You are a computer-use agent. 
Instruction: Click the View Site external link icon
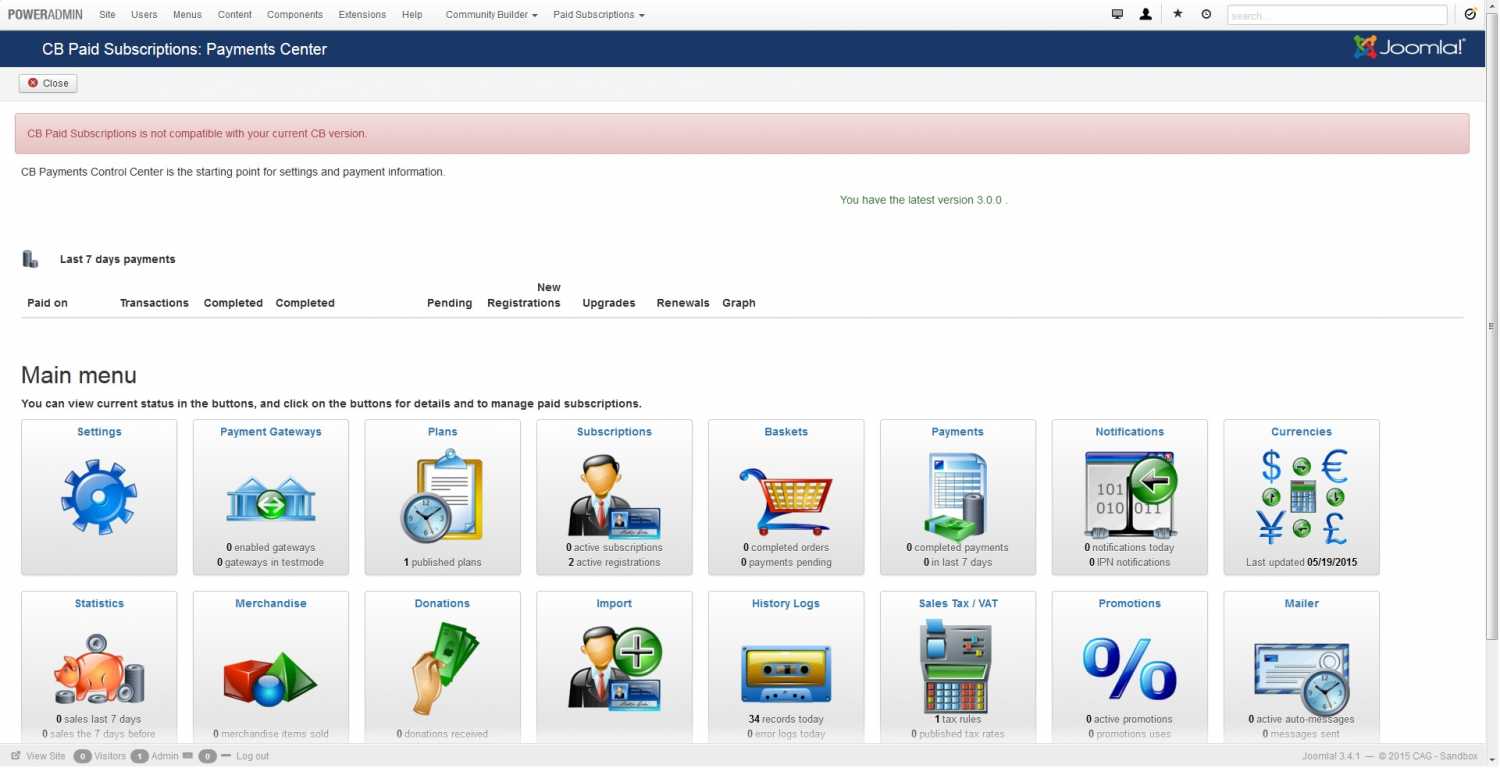click(15, 756)
